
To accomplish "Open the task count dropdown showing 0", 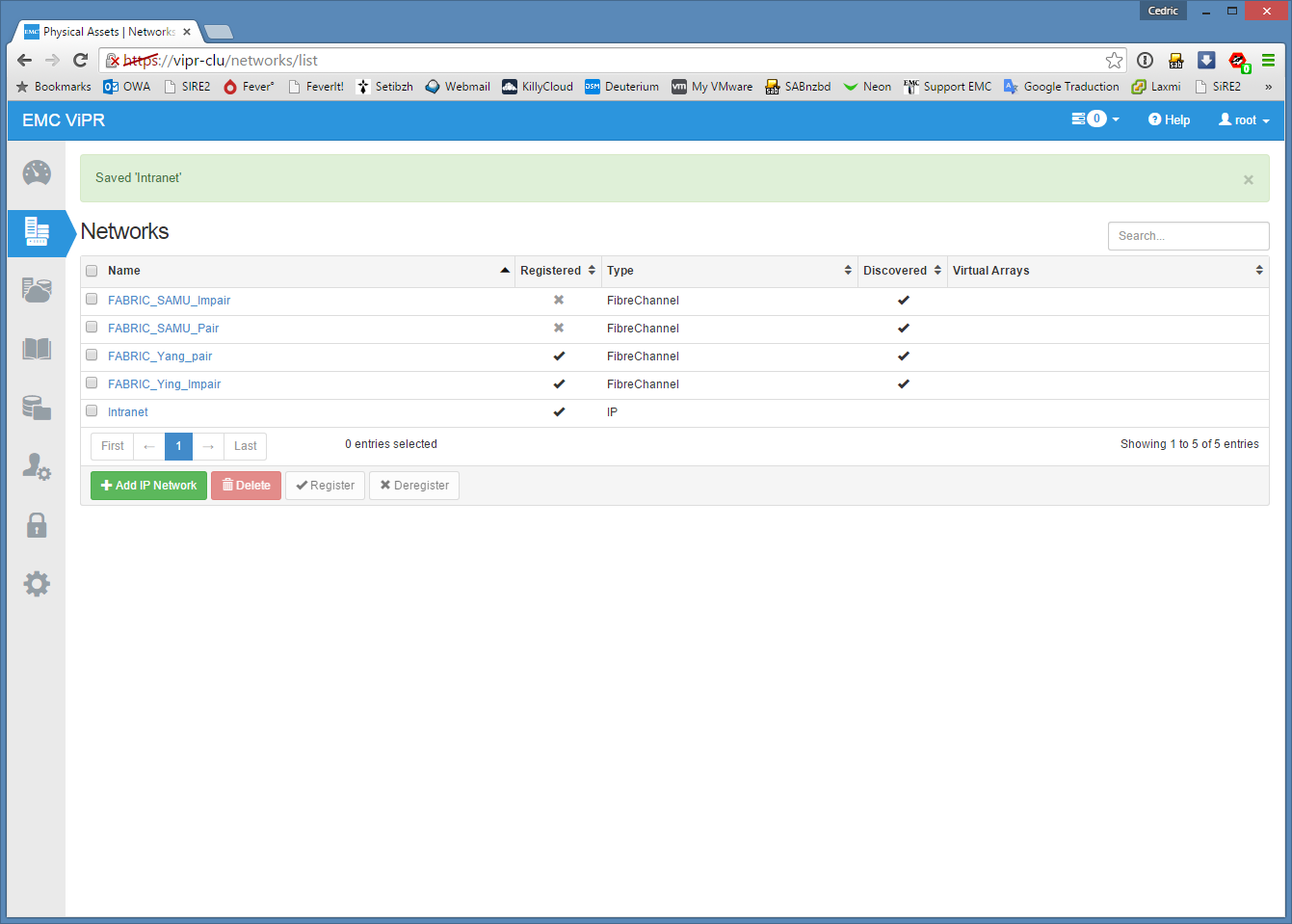I will click(x=1095, y=119).
